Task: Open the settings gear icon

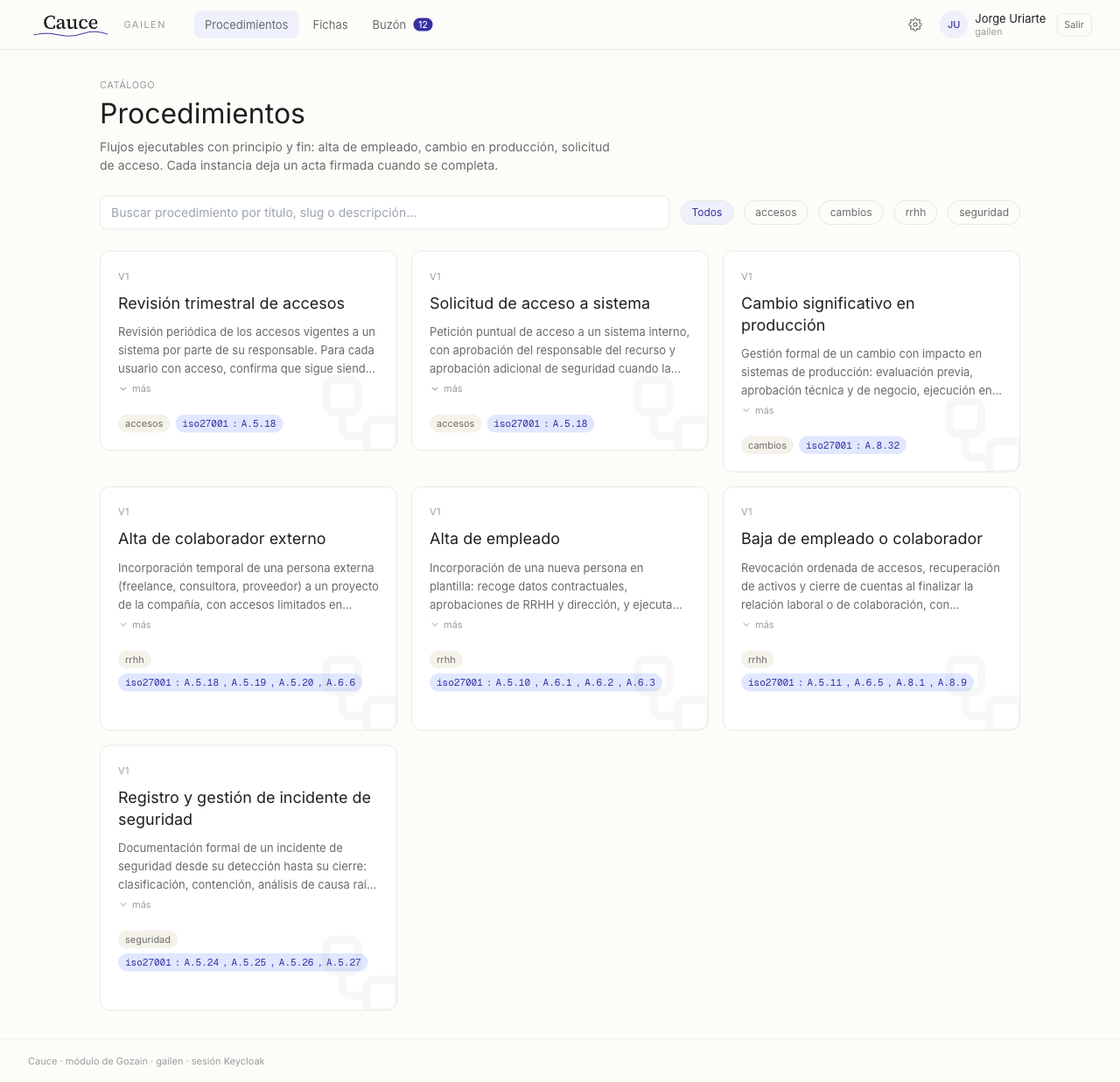Action: 915,24
